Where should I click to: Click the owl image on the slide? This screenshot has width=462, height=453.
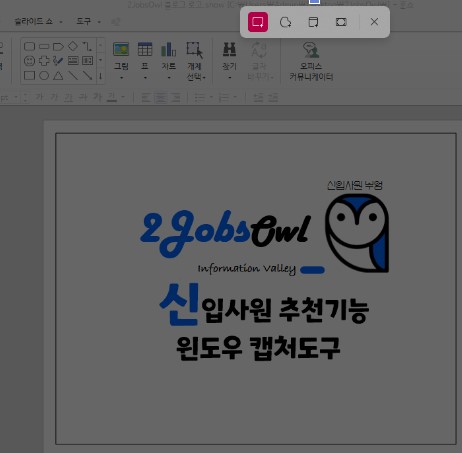click(x=357, y=233)
